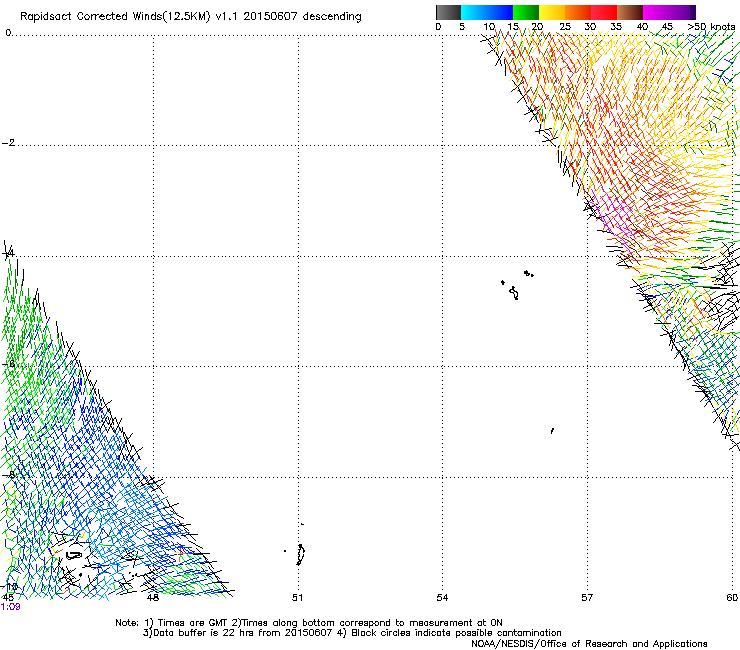Click the island outline near longitude 51

[301, 555]
